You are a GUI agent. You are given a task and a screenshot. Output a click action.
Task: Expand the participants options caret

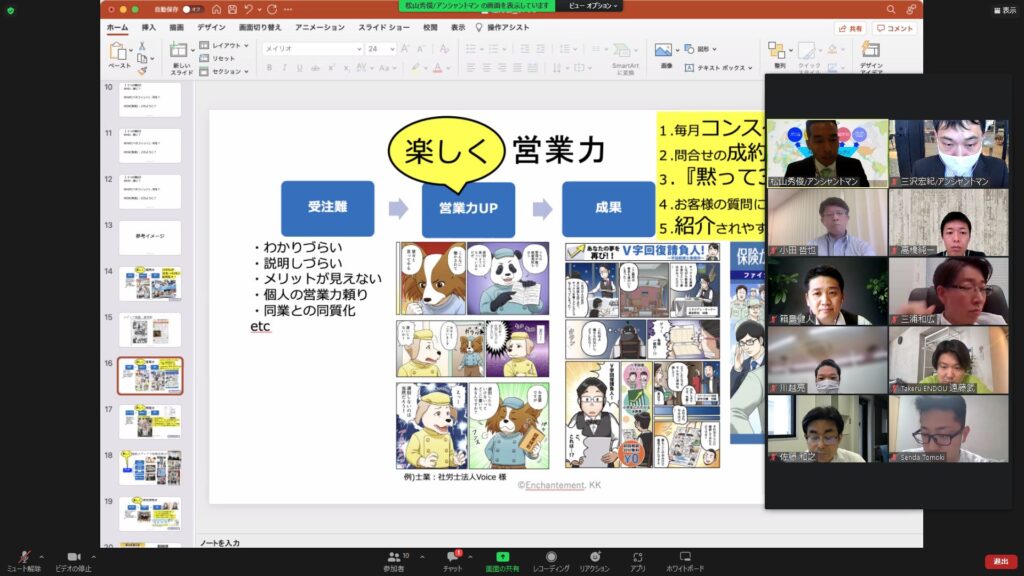(x=422, y=557)
